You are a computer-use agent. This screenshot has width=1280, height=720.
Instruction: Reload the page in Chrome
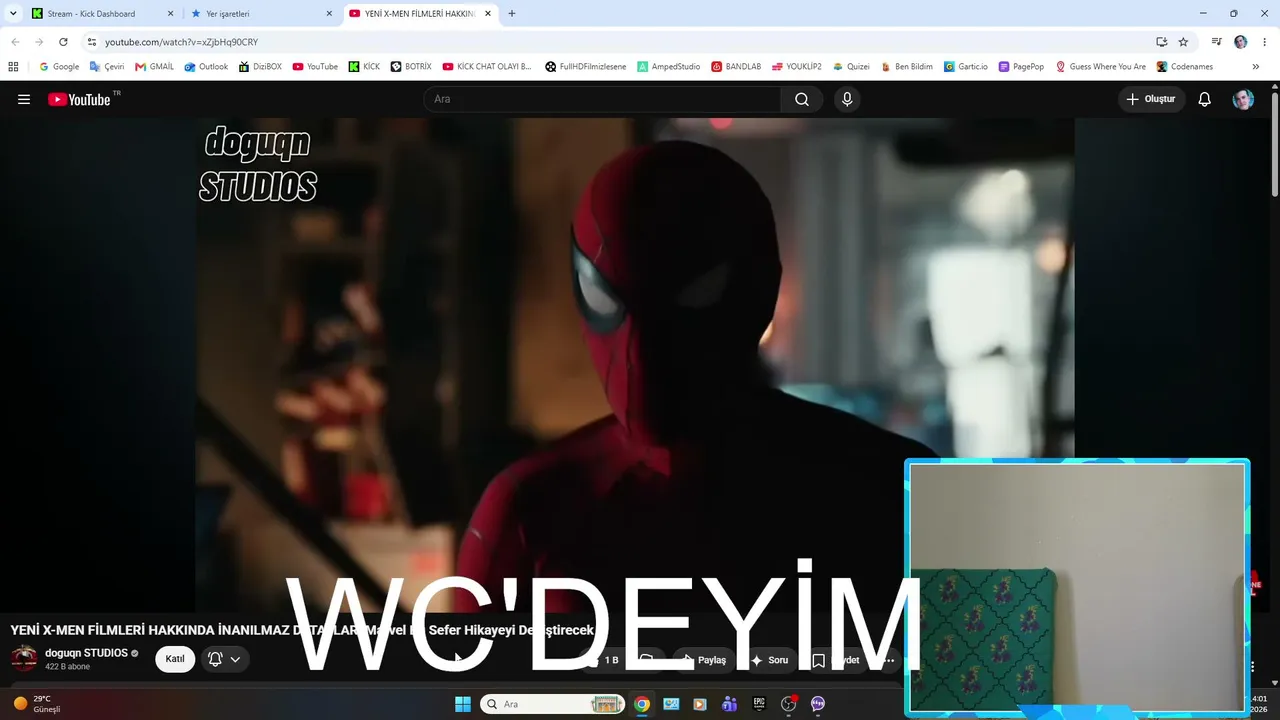pyautogui.click(x=63, y=42)
